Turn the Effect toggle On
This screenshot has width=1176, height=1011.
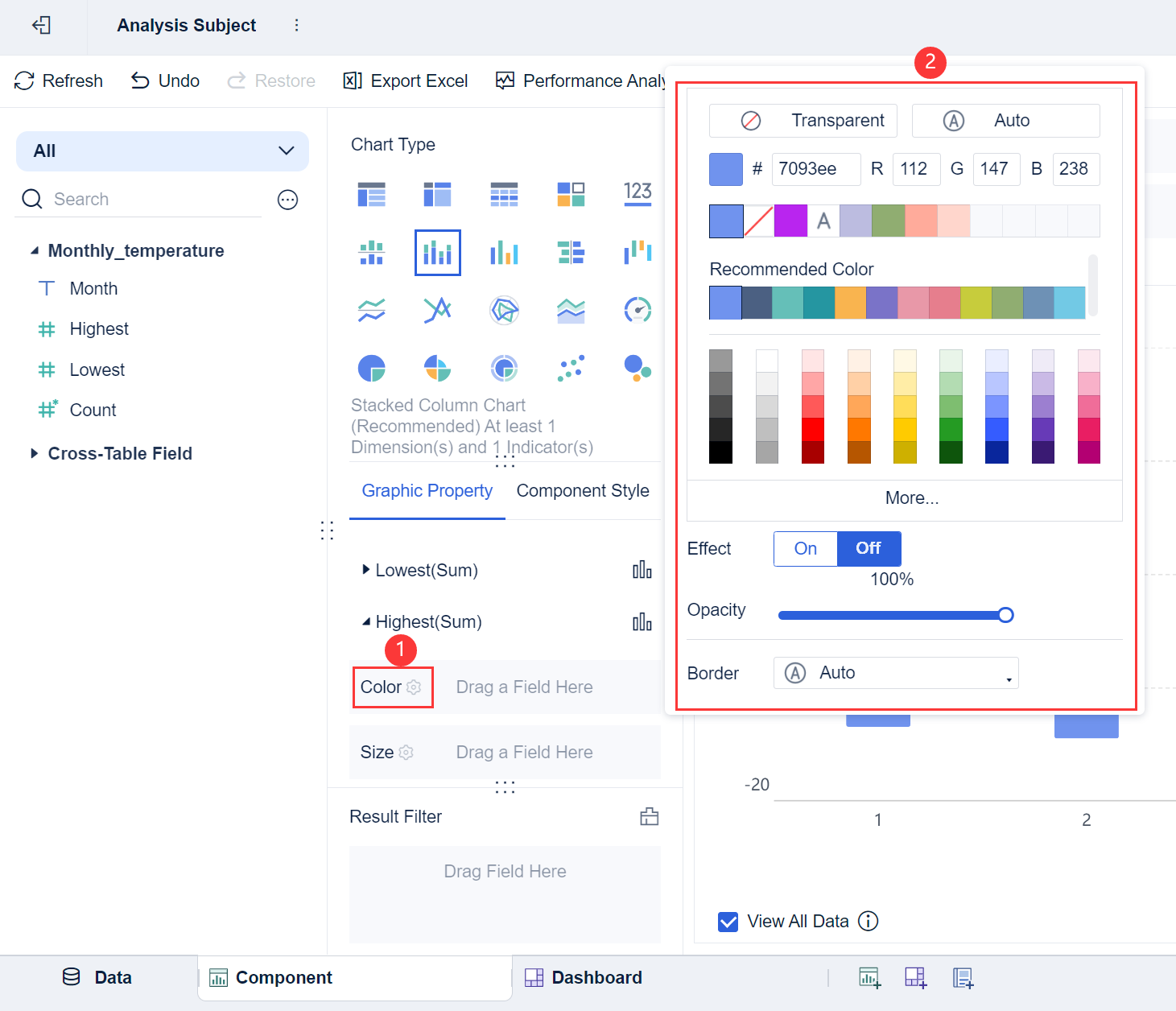[x=806, y=549]
